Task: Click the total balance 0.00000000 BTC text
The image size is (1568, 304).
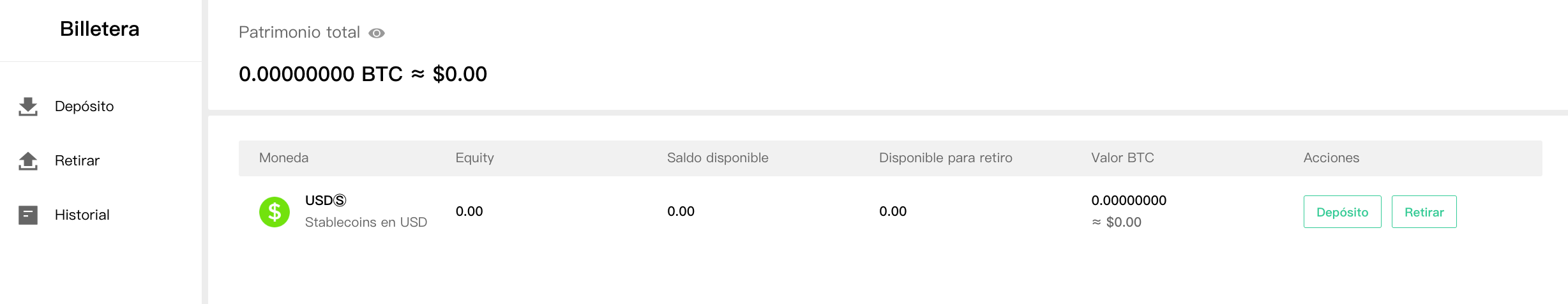Action: 320,74
